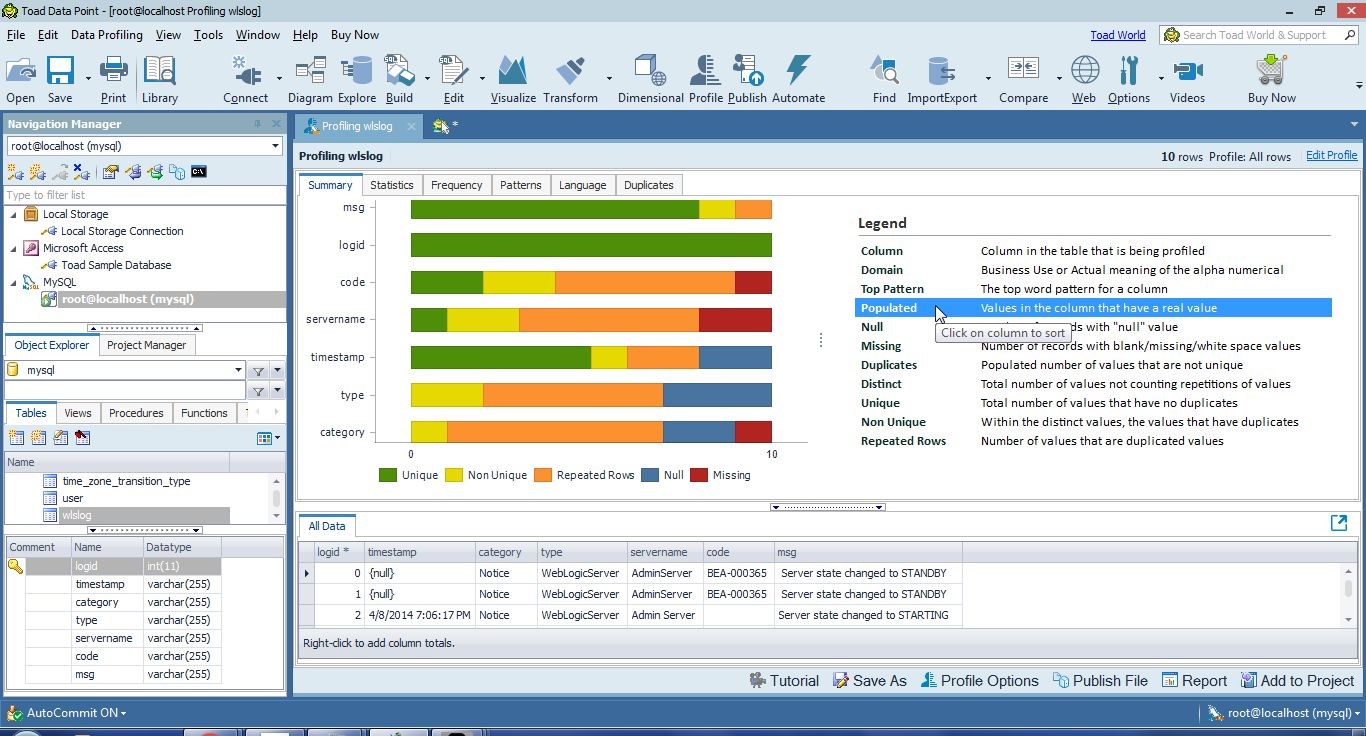Open the Compare tool
Image resolution: width=1366 pixels, height=736 pixels.
tap(1023, 79)
